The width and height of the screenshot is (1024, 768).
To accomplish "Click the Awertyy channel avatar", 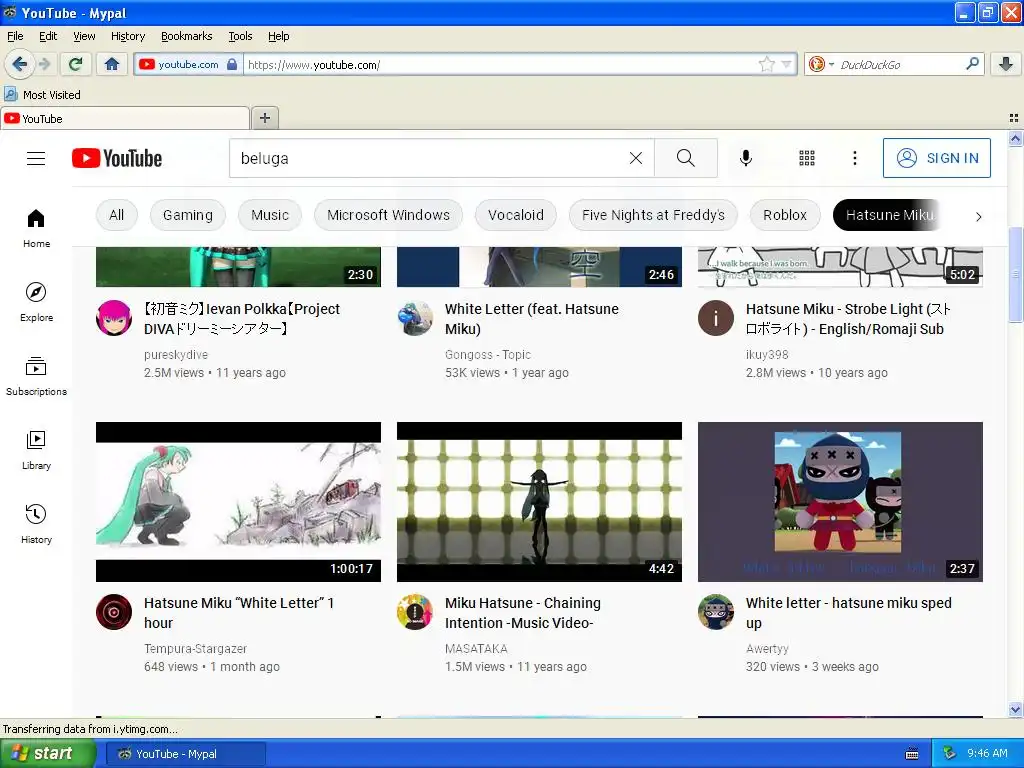I will (x=716, y=612).
